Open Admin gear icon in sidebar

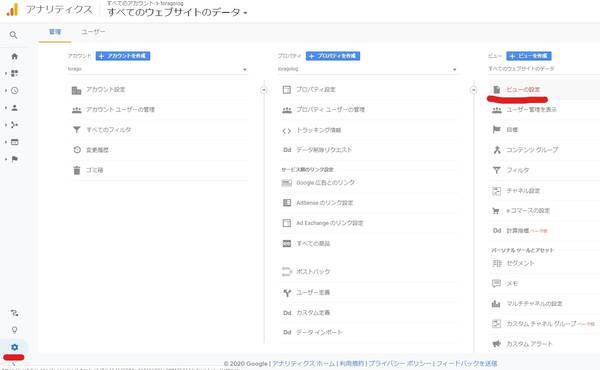(15, 347)
